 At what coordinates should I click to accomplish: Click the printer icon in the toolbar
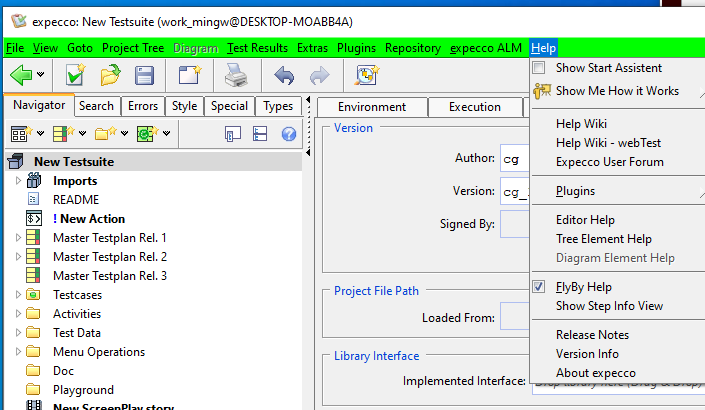tap(235, 75)
